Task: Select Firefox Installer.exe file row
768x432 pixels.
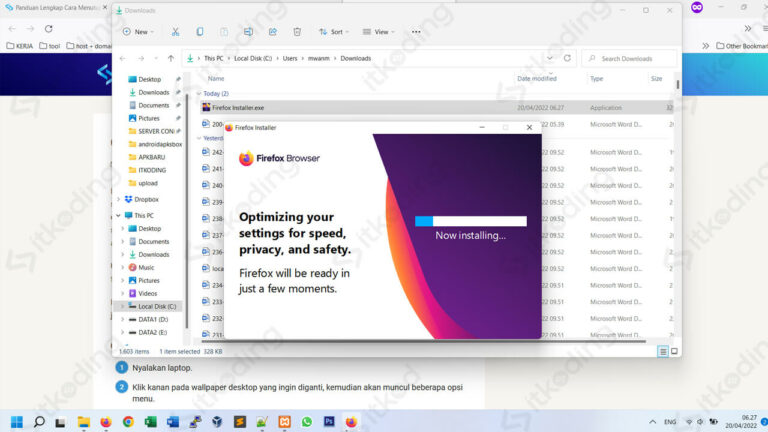Action: click(436, 108)
